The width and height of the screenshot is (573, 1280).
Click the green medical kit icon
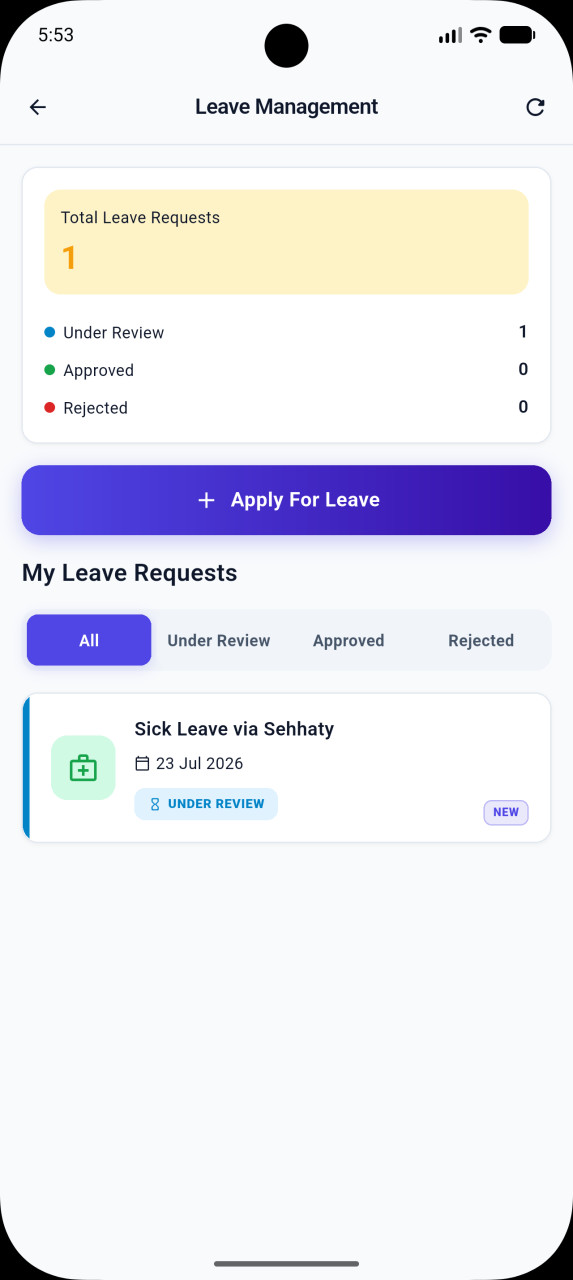click(83, 768)
